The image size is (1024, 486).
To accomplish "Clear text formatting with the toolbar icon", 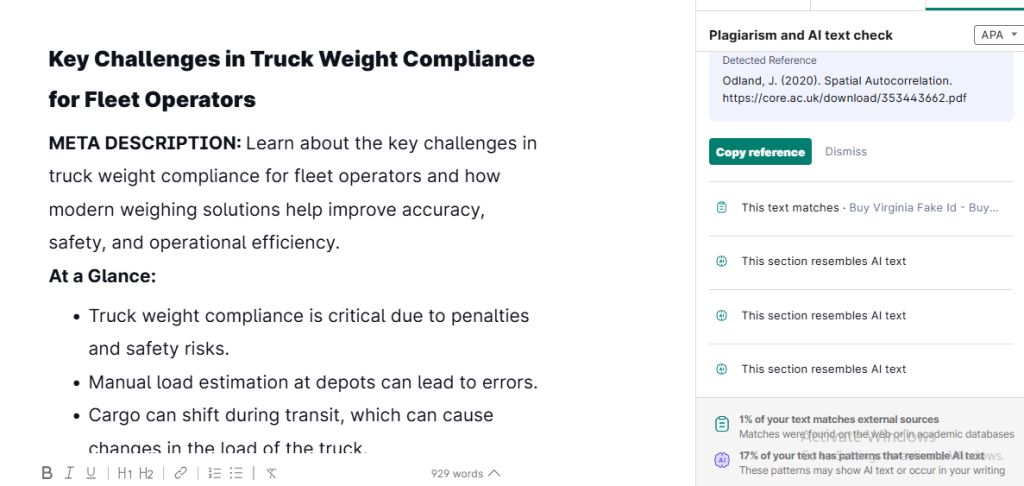I will (x=271, y=473).
